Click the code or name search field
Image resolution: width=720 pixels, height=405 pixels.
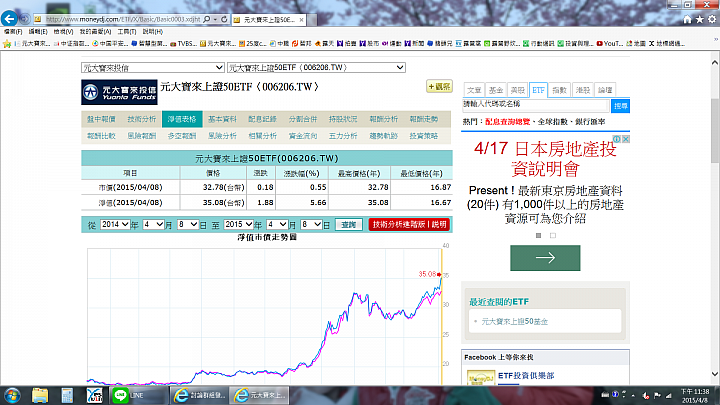click(536, 105)
